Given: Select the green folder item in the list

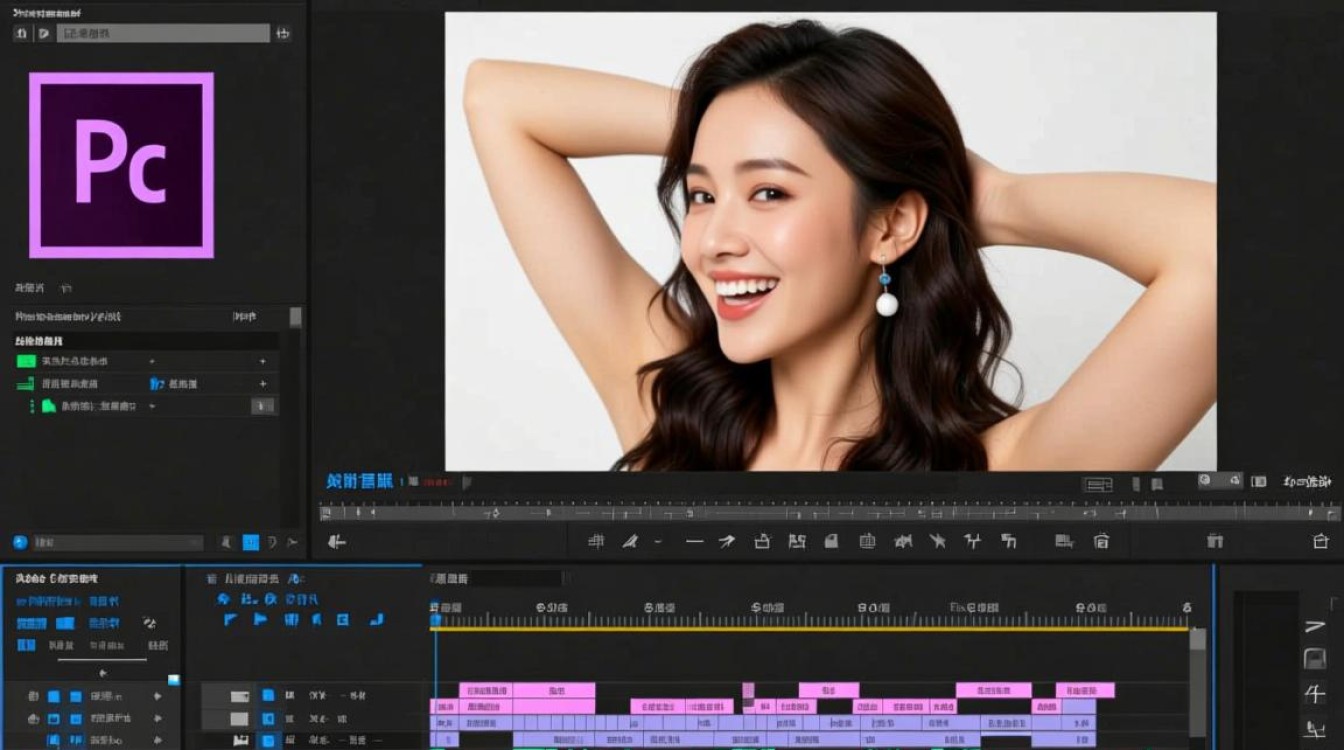Looking at the screenshot, I should (47, 406).
